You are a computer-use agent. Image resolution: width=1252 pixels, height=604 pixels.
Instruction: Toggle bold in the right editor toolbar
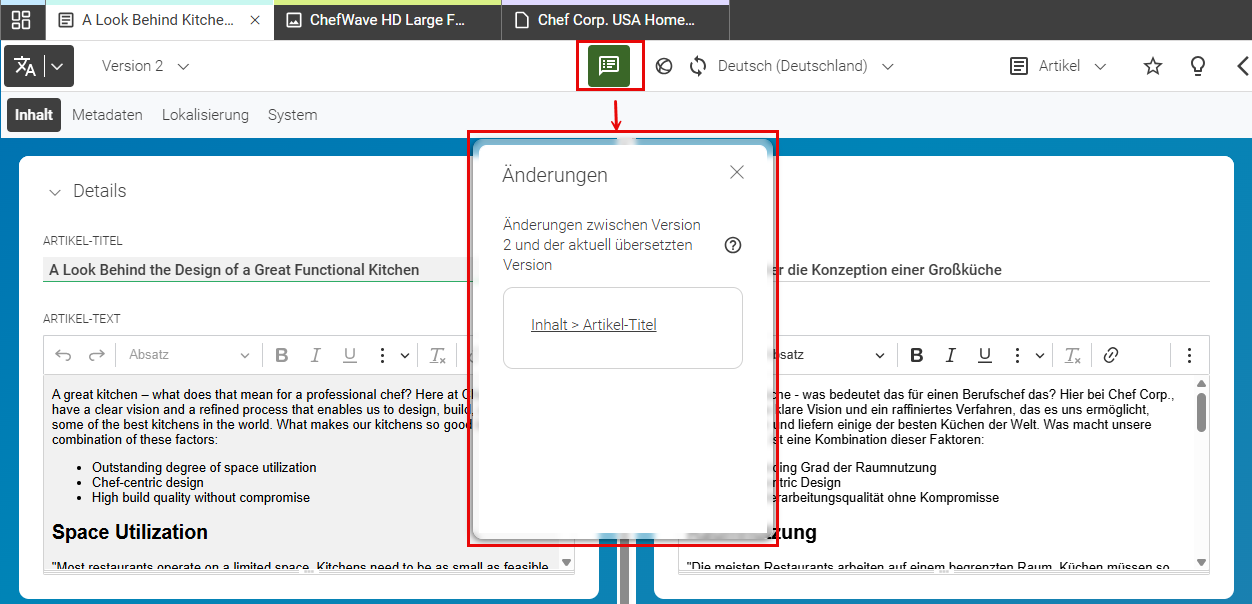pyautogui.click(x=916, y=355)
